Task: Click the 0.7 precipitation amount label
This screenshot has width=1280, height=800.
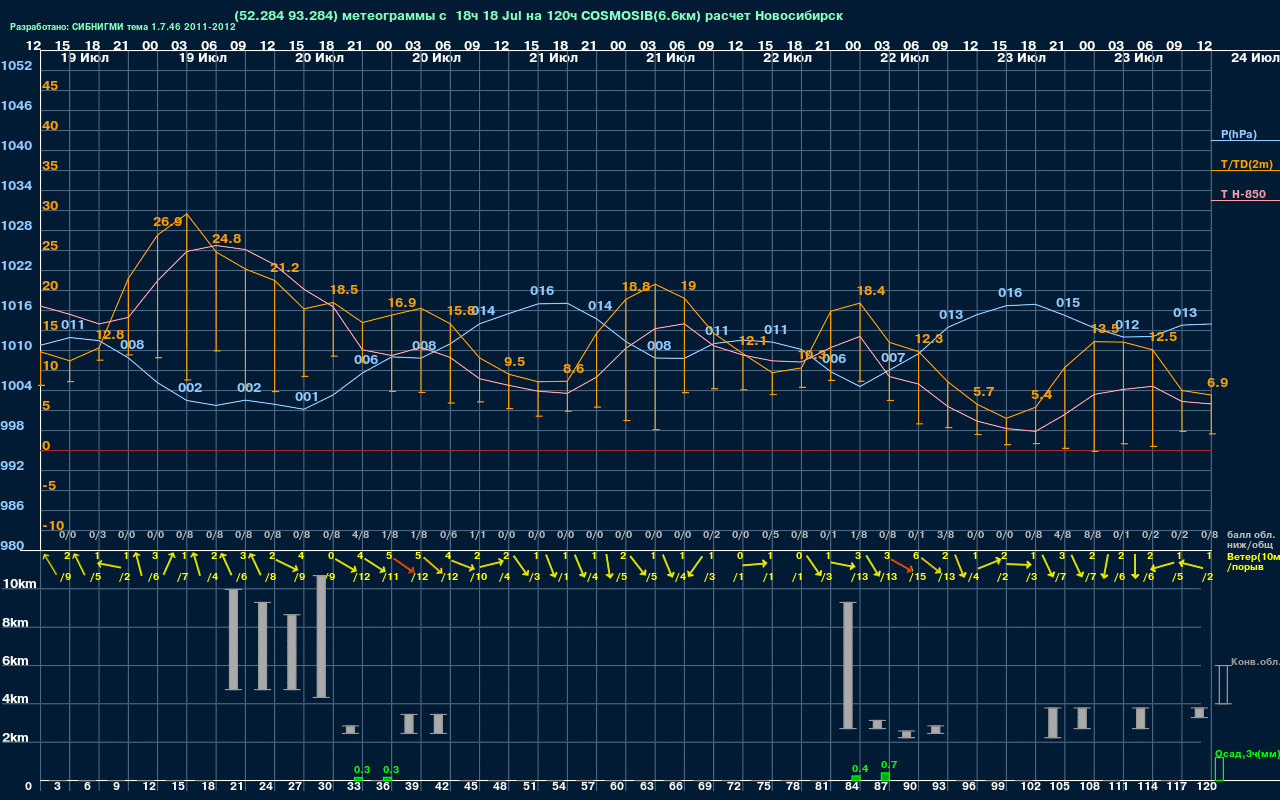Action: click(x=888, y=765)
